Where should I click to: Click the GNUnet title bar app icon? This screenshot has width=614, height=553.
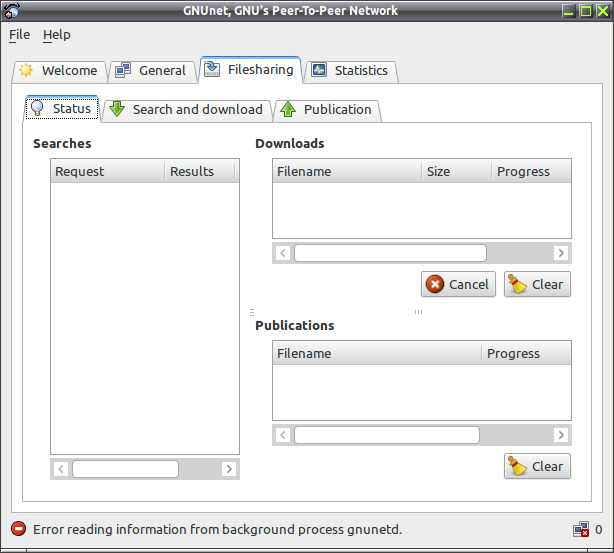click(11, 11)
